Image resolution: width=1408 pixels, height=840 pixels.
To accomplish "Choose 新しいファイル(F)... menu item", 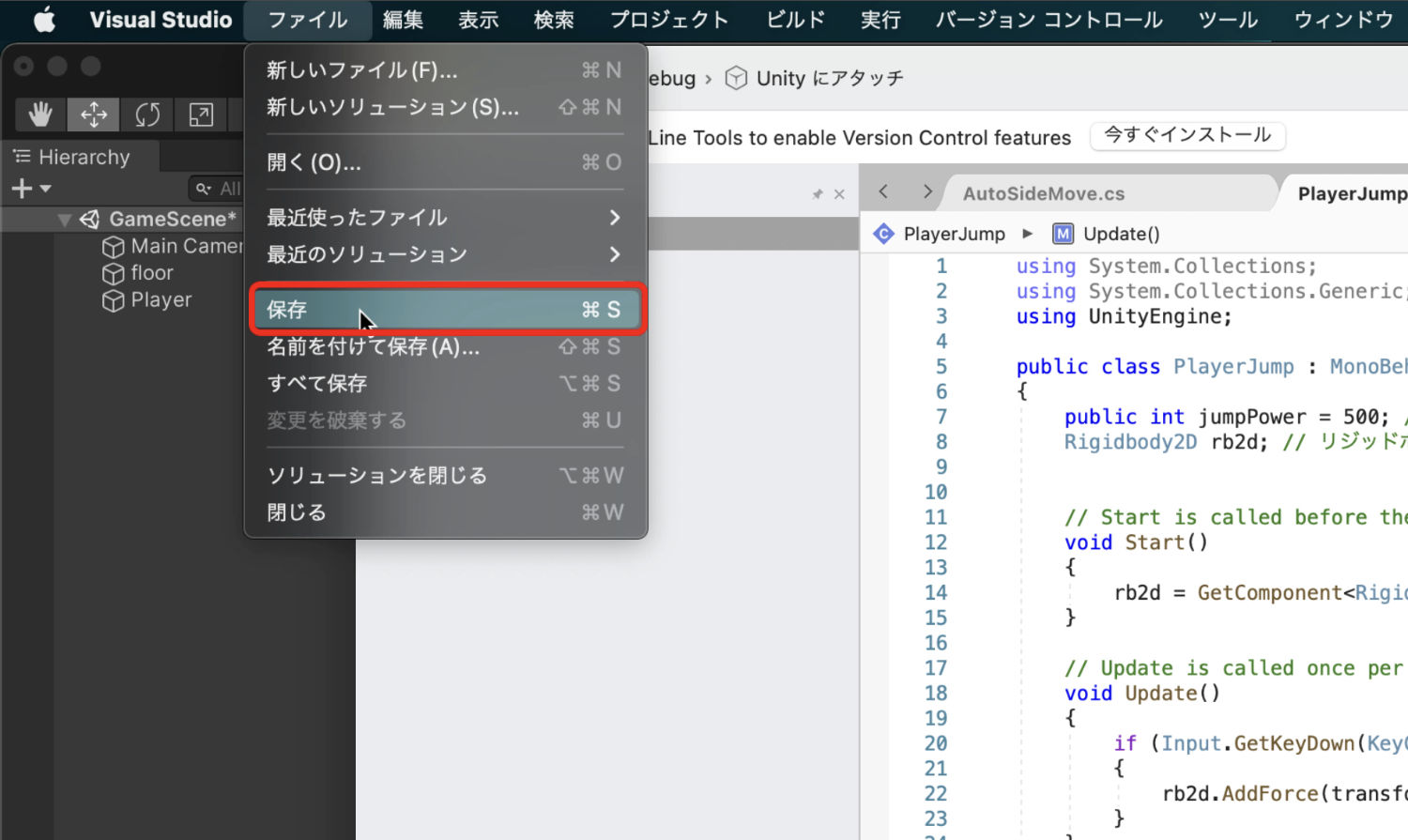I will tap(446, 70).
